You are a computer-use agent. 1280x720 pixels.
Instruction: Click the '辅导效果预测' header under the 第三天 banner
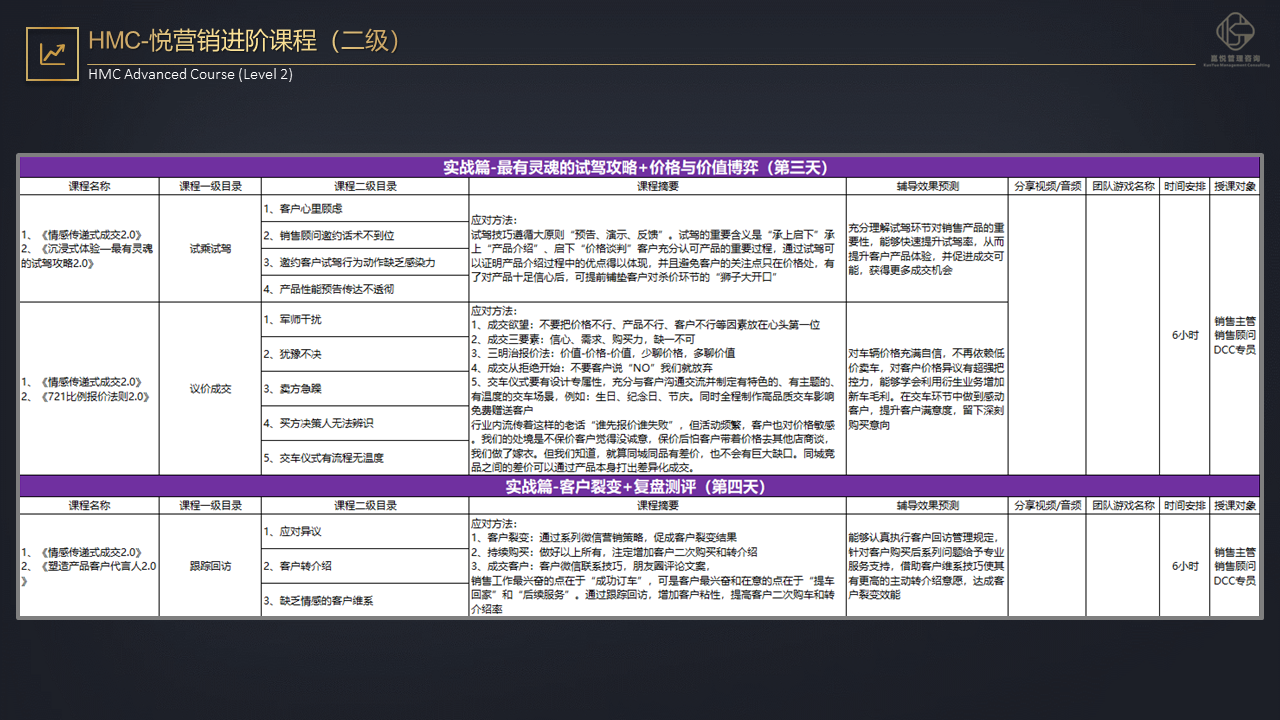point(927,186)
